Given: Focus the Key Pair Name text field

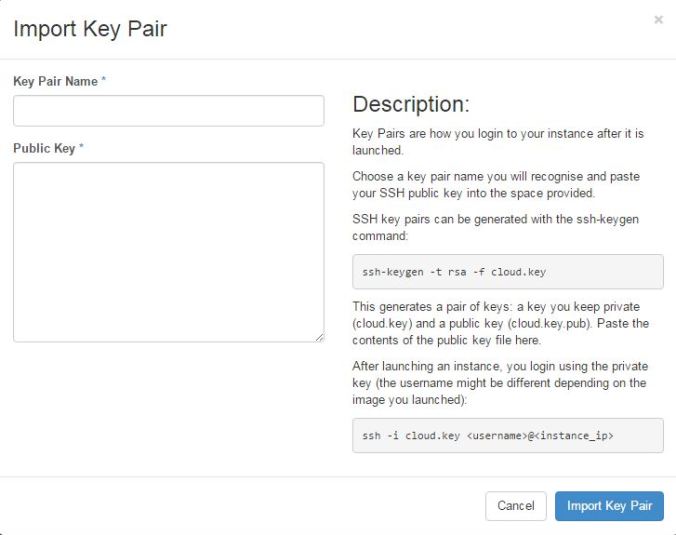Looking at the screenshot, I should point(169,111).
